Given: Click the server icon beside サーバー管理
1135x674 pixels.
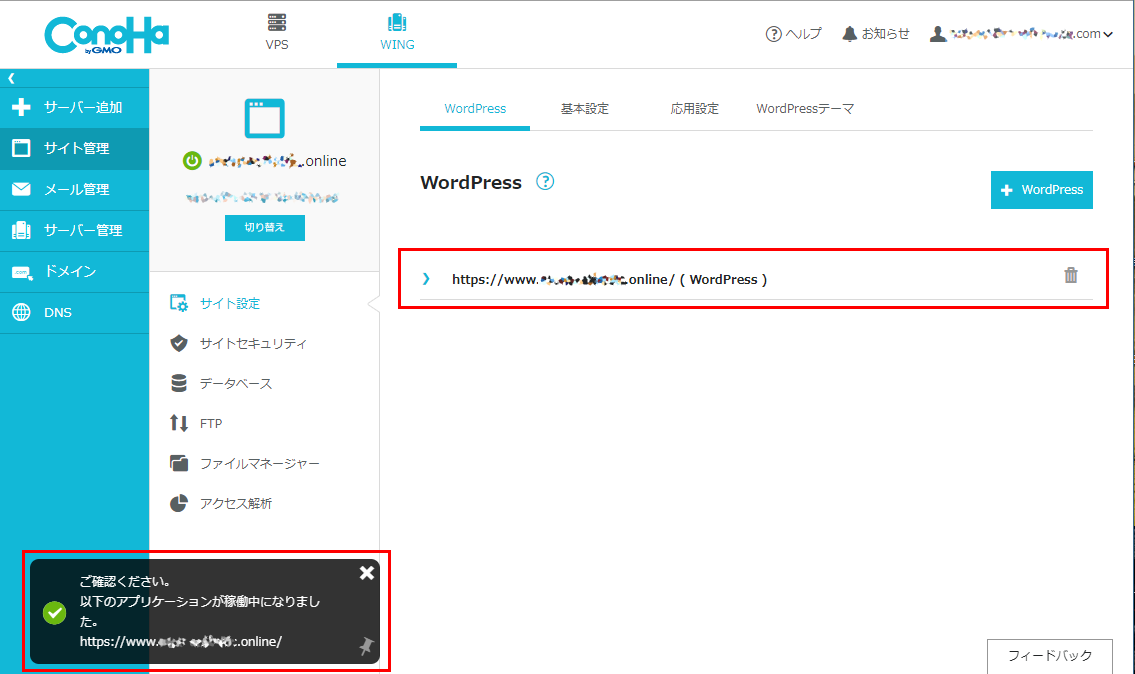Looking at the screenshot, I should pyautogui.click(x=21, y=230).
